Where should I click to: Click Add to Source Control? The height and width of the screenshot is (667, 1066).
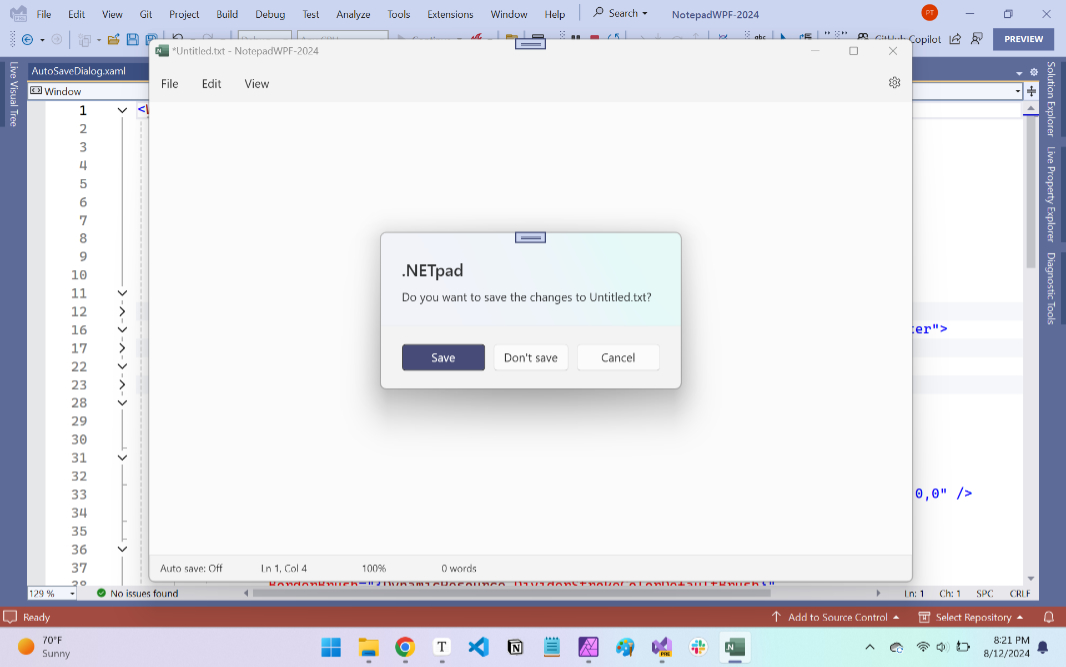pos(836,617)
